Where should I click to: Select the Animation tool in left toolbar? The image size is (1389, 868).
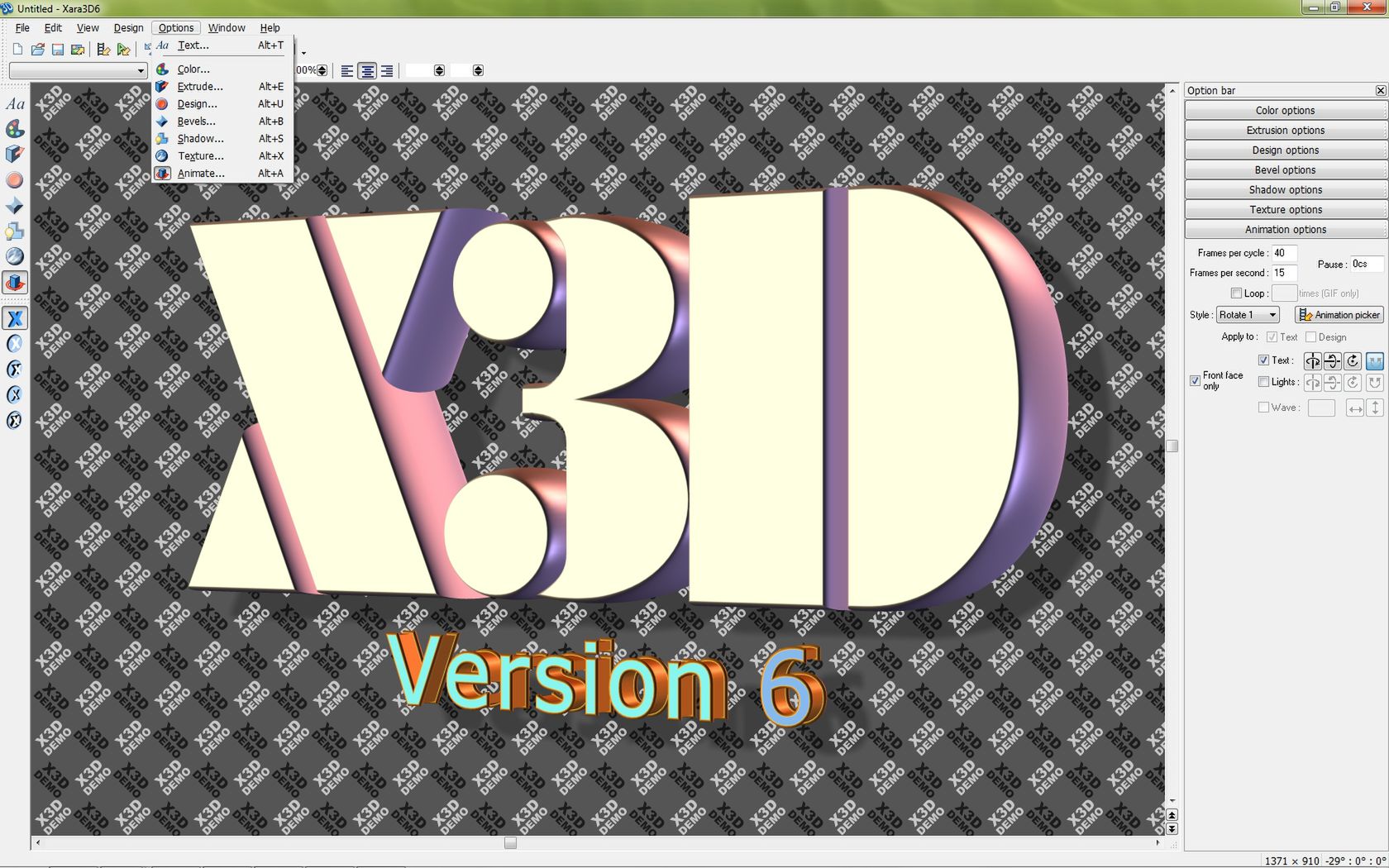tap(15, 283)
